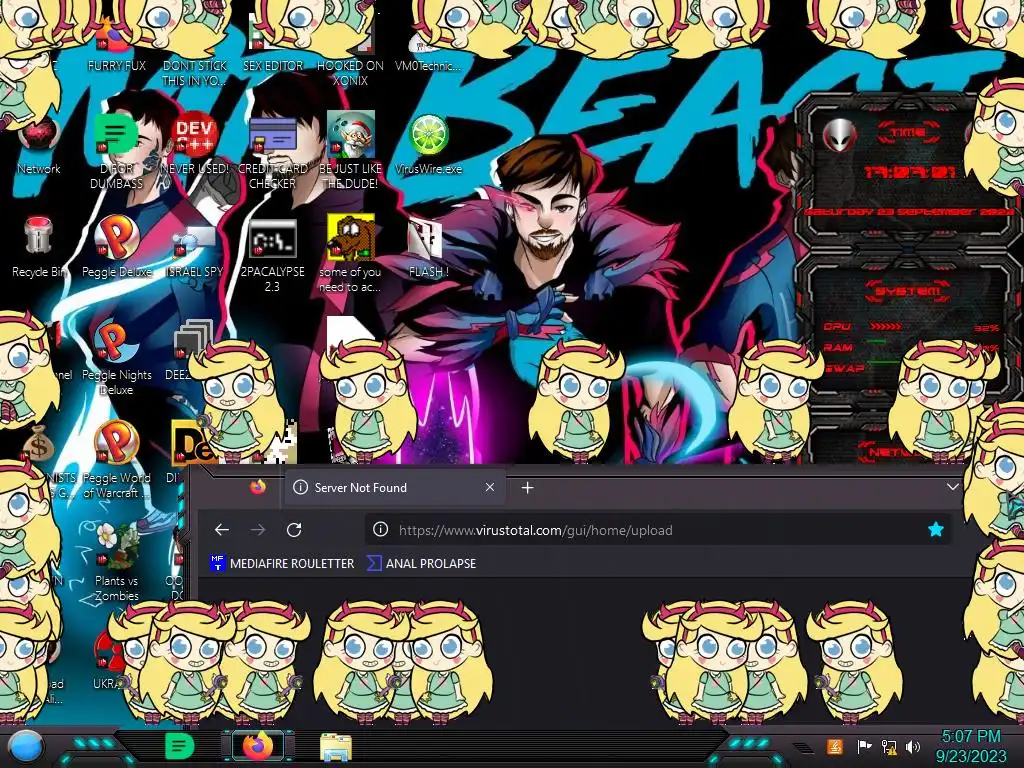
Task: Open the Start orb
Action: (x=25, y=747)
